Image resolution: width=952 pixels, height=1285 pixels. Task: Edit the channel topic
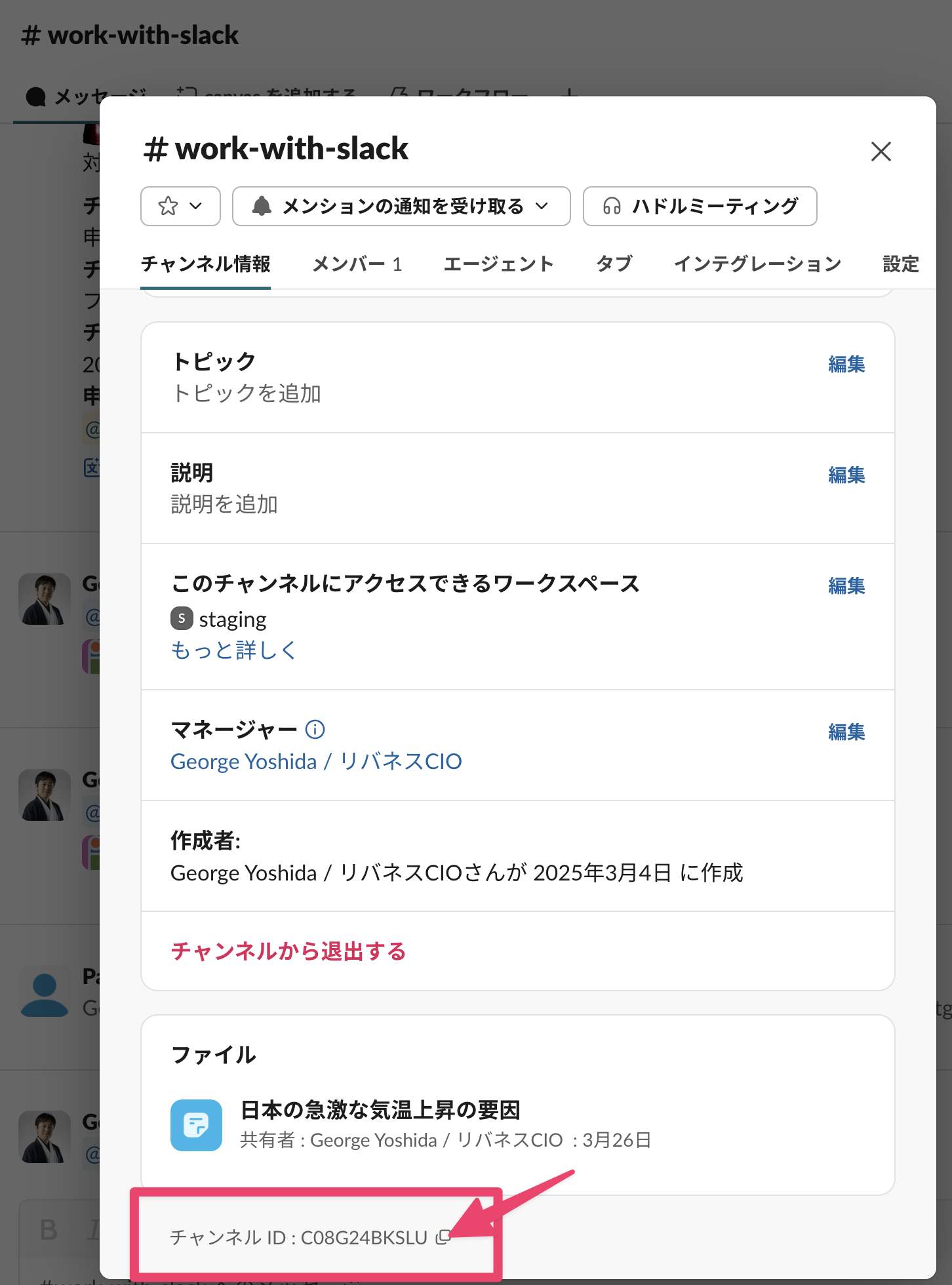(x=846, y=364)
